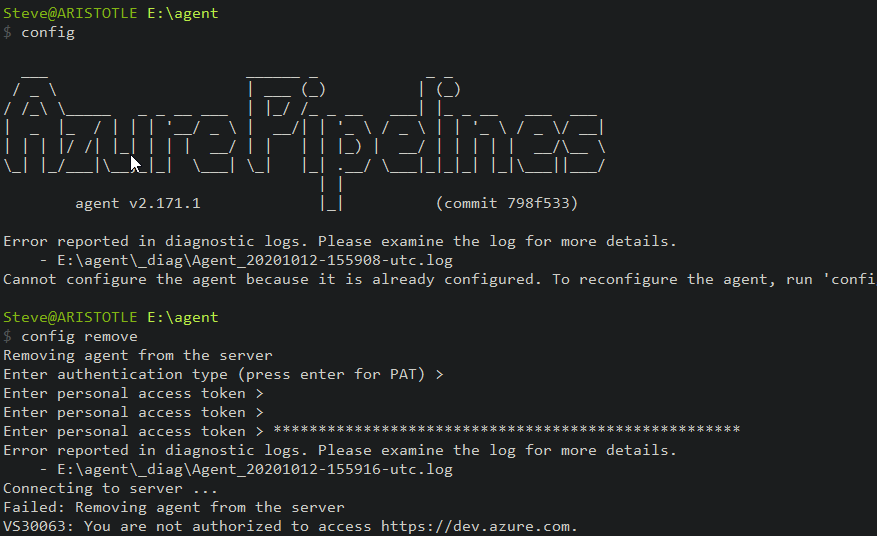Click the commit 798f533 label
877x536 pixels.
click(x=507, y=204)
